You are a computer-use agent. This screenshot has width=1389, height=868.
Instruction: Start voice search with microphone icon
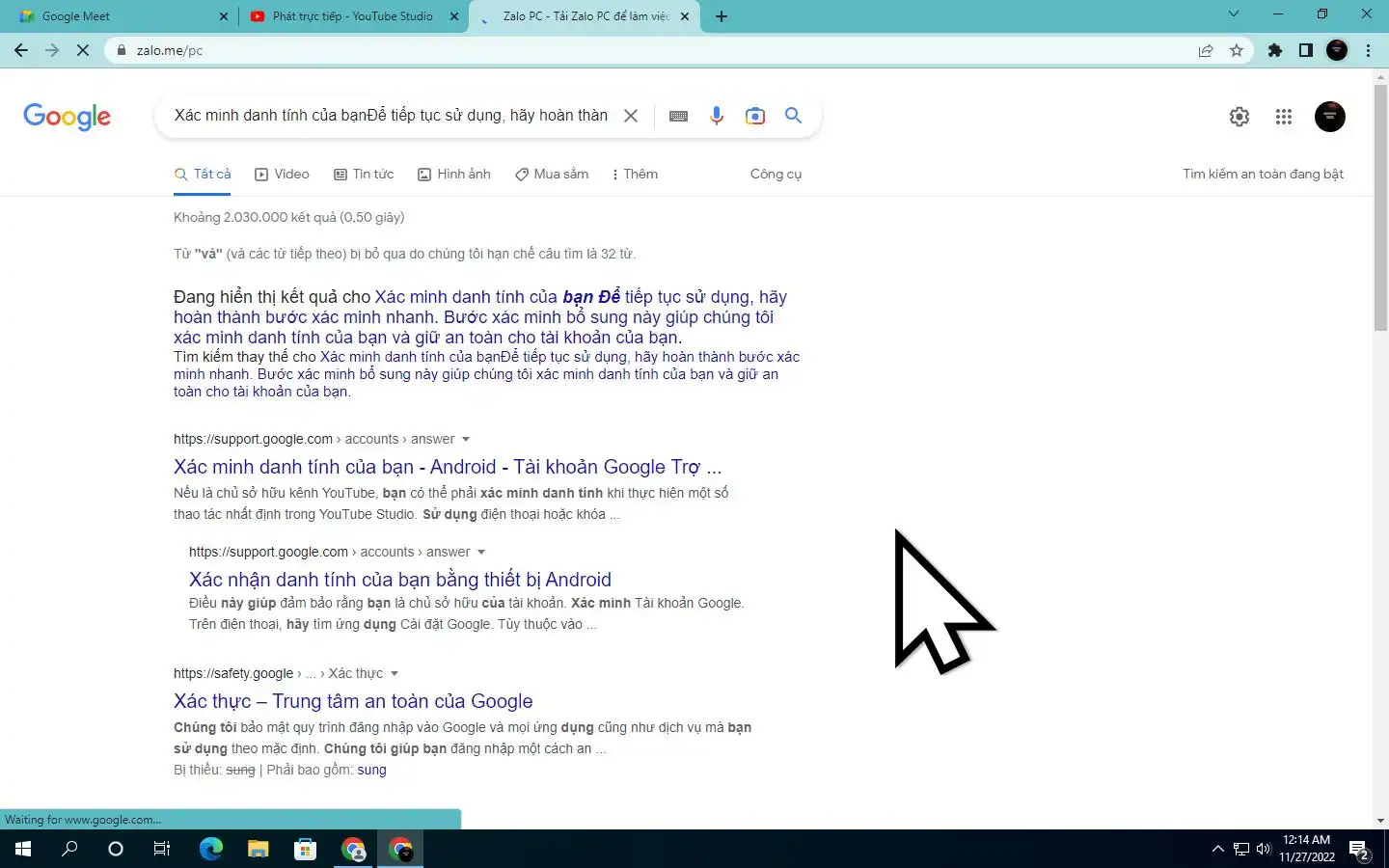(x=717, y=116)
